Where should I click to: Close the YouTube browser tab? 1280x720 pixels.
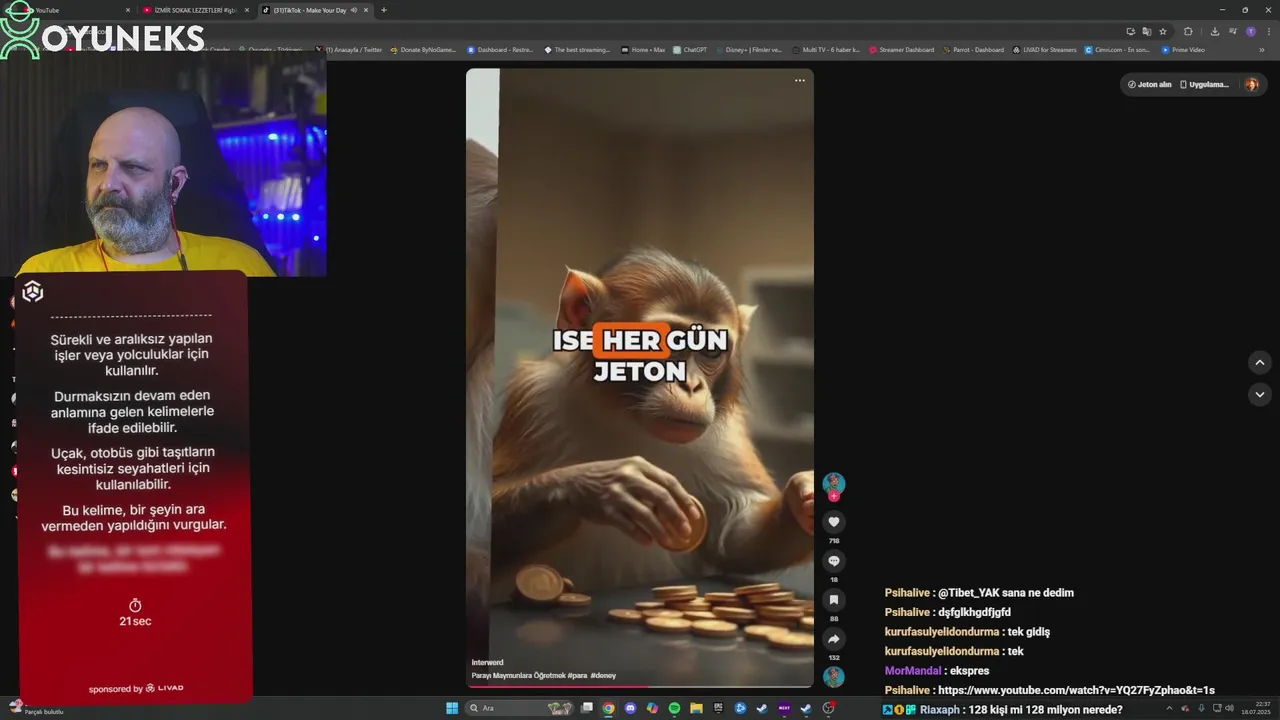point(128,10)
